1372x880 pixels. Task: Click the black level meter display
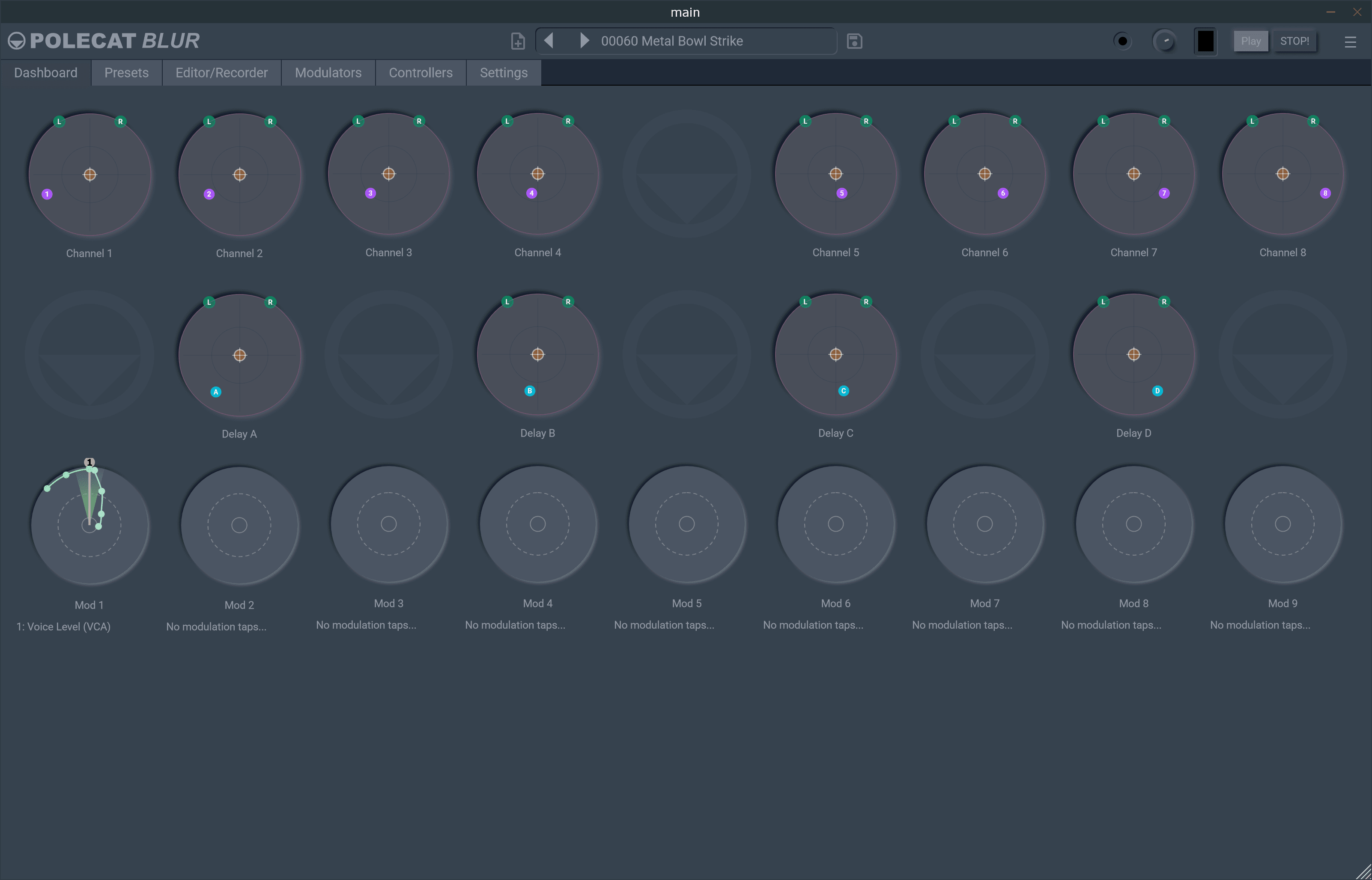pos(1205,41)
